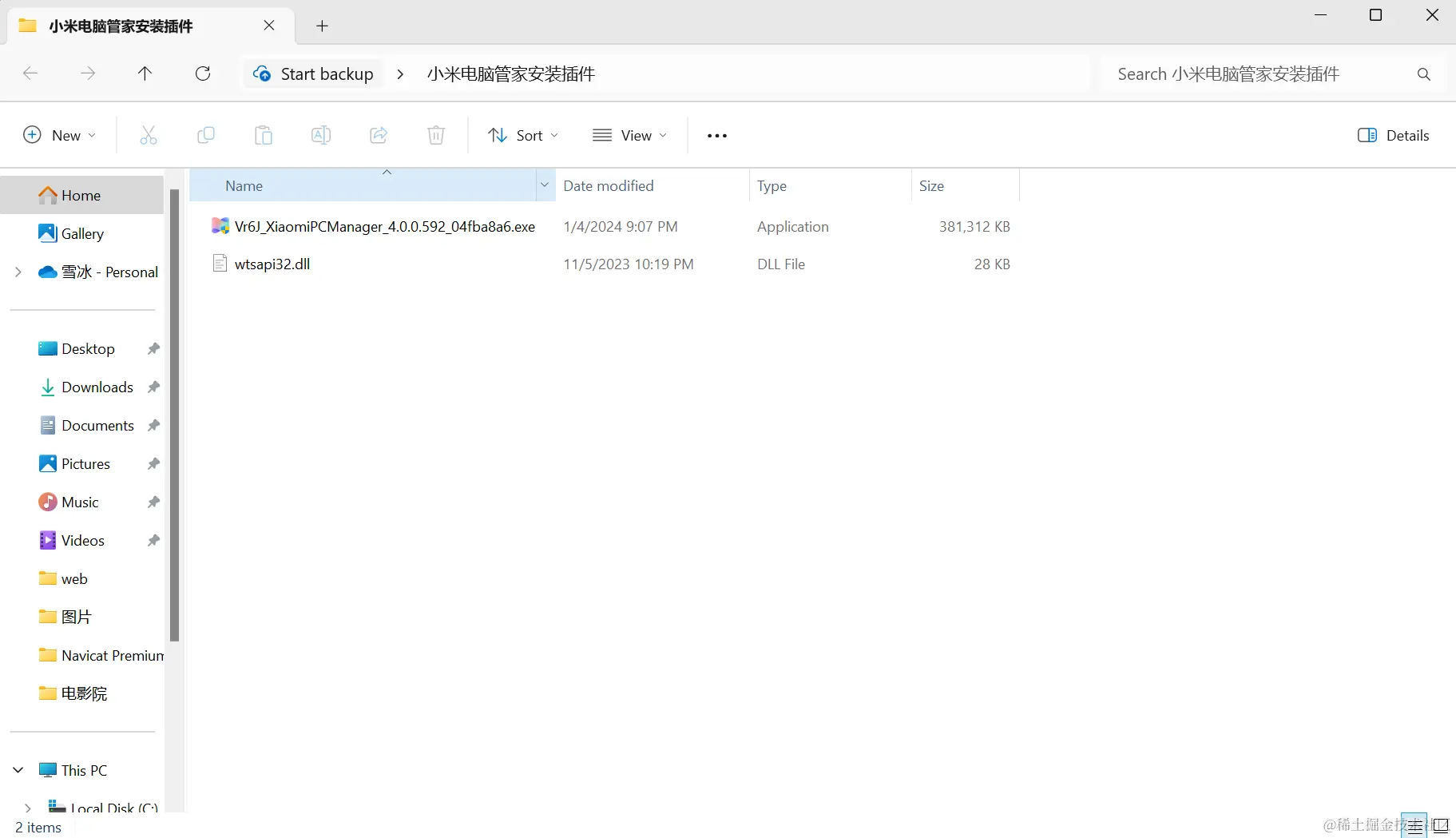Screen dimensions: 1456x838
Task: Open the See more ellipsis menu
Action: click(717, 136)
